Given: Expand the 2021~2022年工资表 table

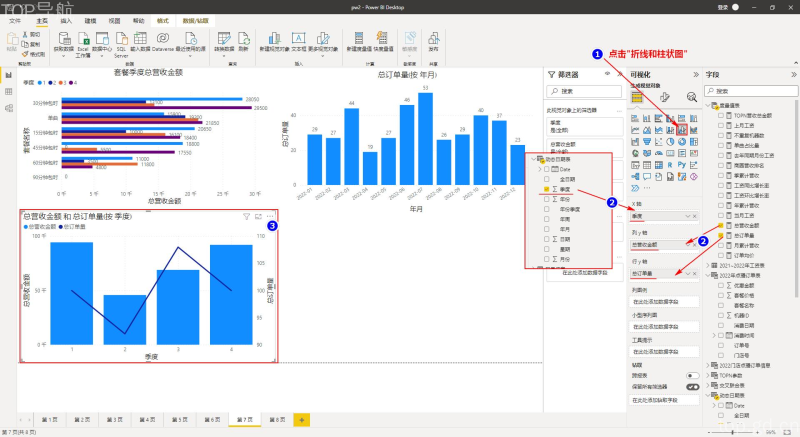Looking at the screenshot, I should [708, 265].
